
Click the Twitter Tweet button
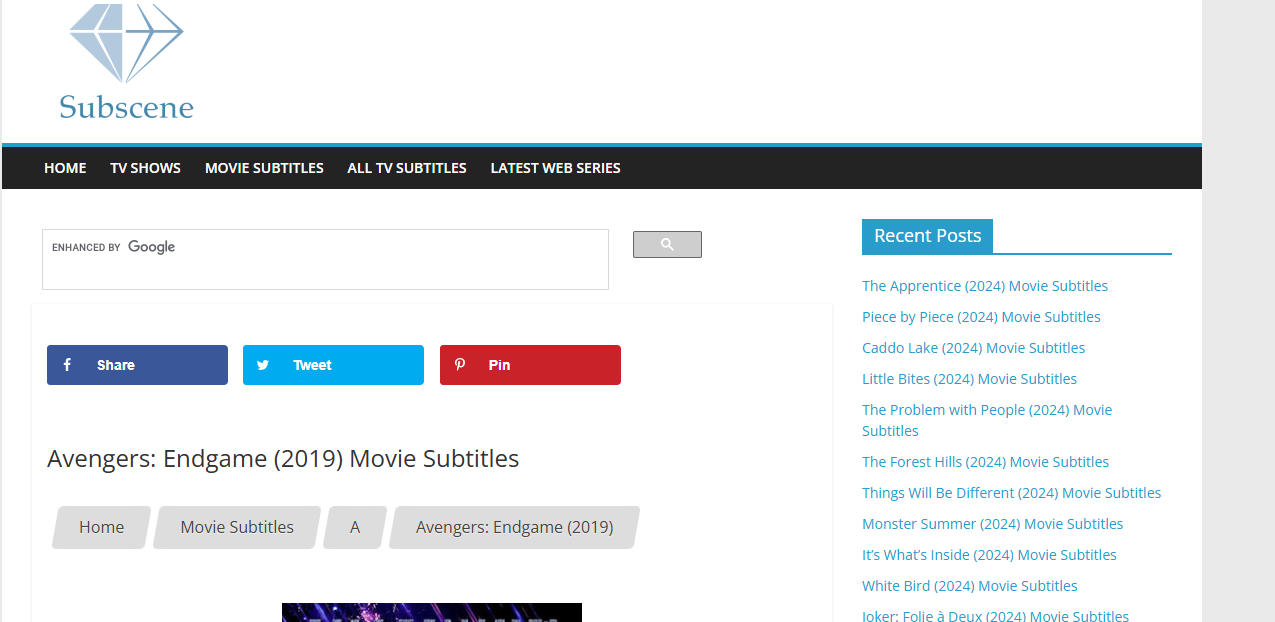tap(333, 365)
